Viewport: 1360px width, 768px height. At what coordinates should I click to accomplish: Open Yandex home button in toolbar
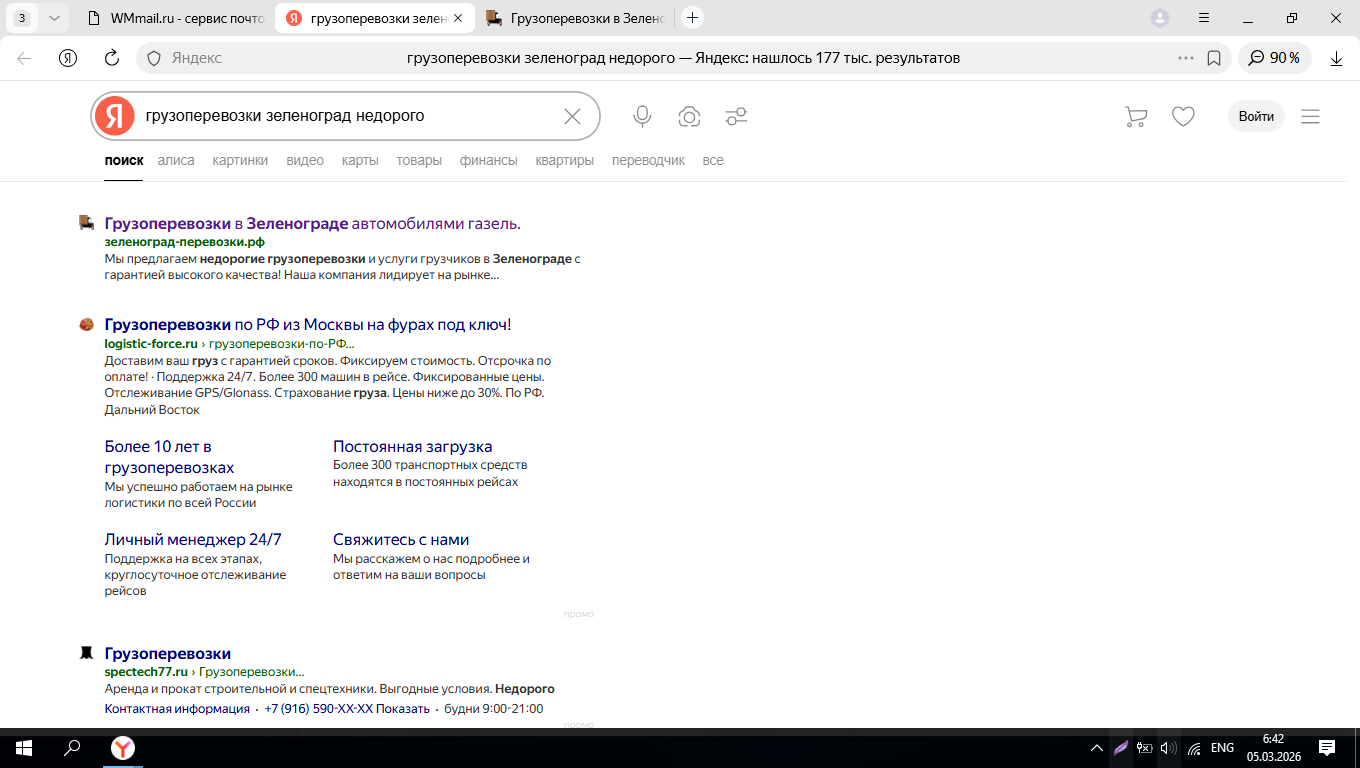point(68,58)
